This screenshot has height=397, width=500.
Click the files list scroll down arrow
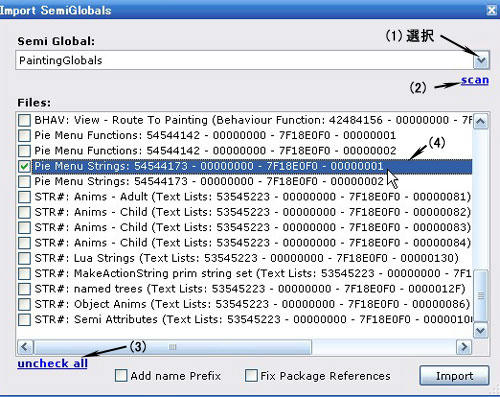pyautogui.click(x=481, y=330)
